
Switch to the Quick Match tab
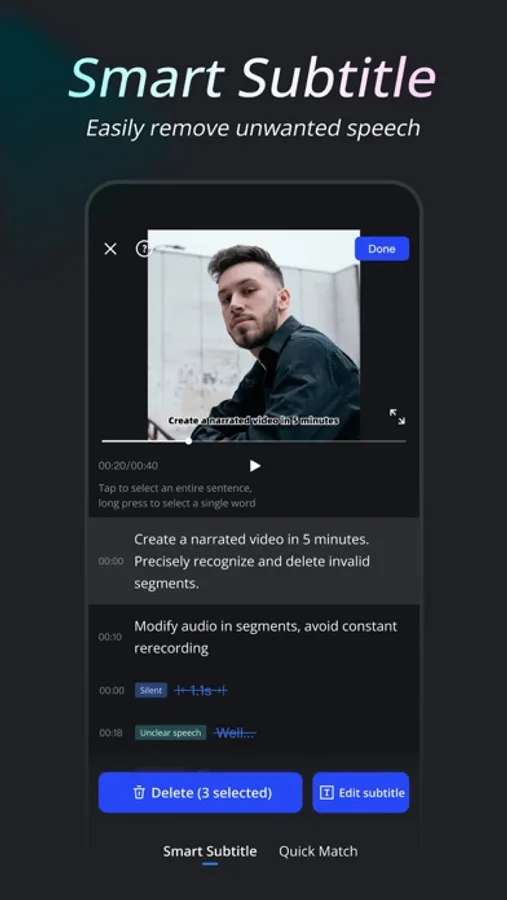pyautogui.click(x=318, y=851)
